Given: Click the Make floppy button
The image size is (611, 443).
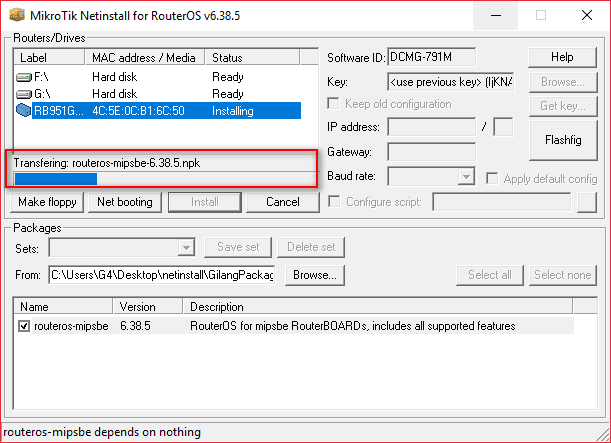Looking at the screenshot, I should tap(47, 202).
